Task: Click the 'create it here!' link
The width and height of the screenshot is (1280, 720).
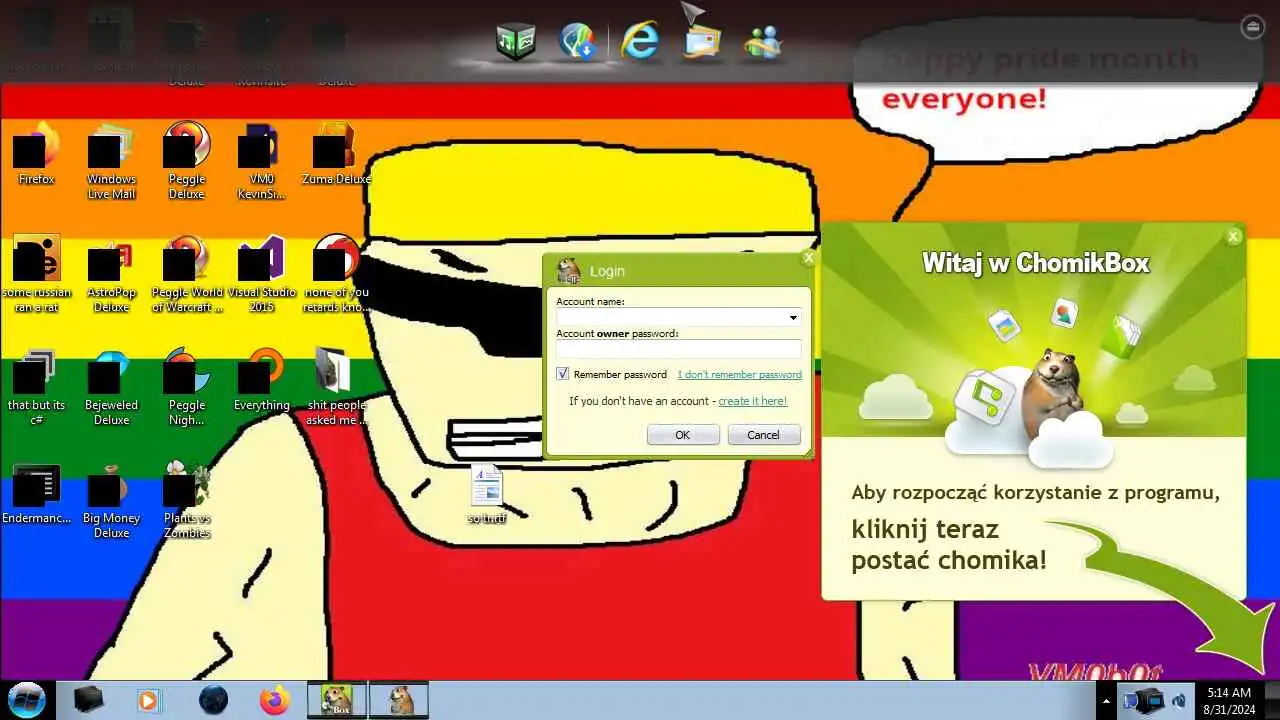Action: point(753,401)
